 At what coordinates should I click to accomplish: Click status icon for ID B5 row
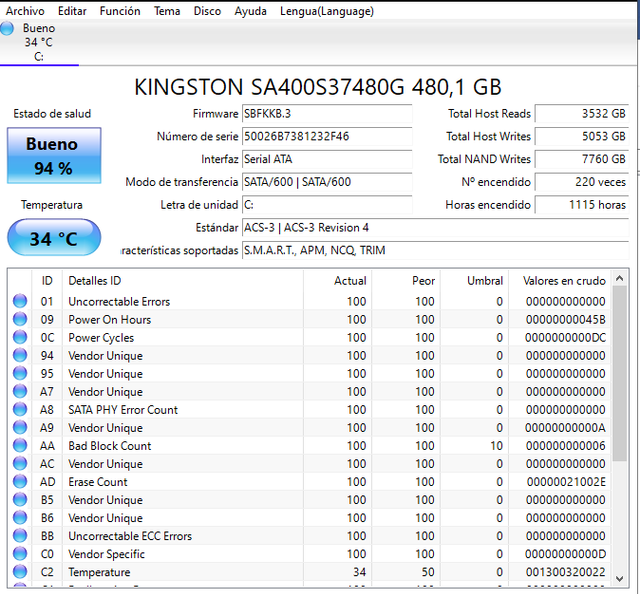(x=20, y=499)
